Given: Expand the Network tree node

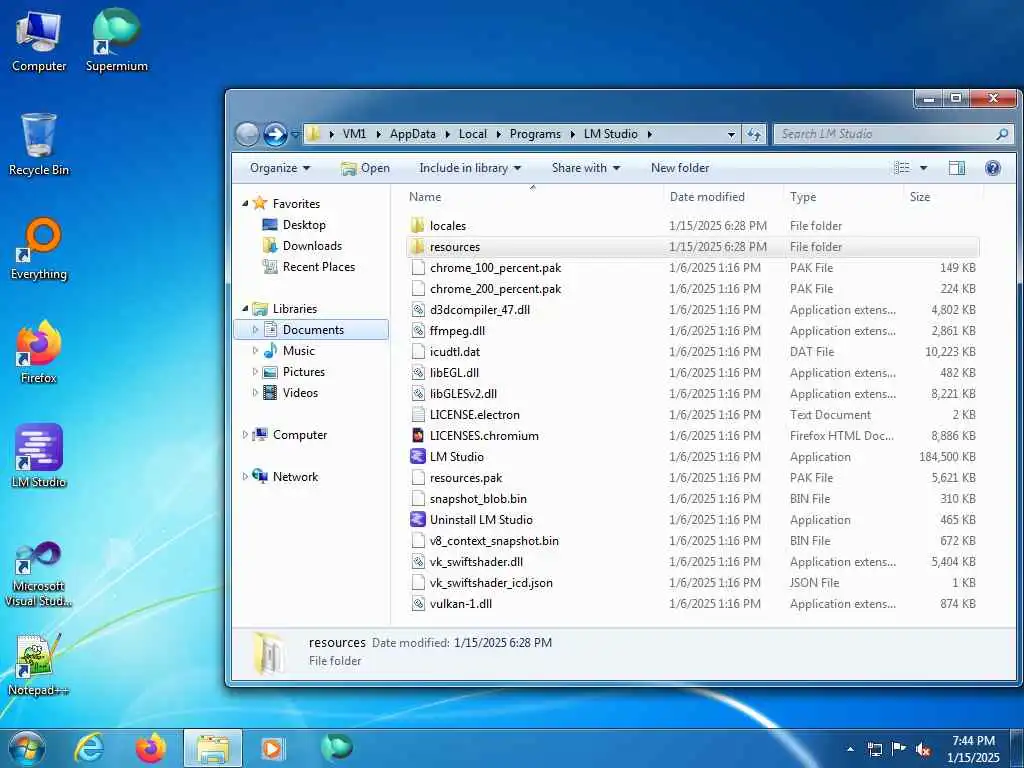Looking at the screenshot, I should [x=245, y=477].
